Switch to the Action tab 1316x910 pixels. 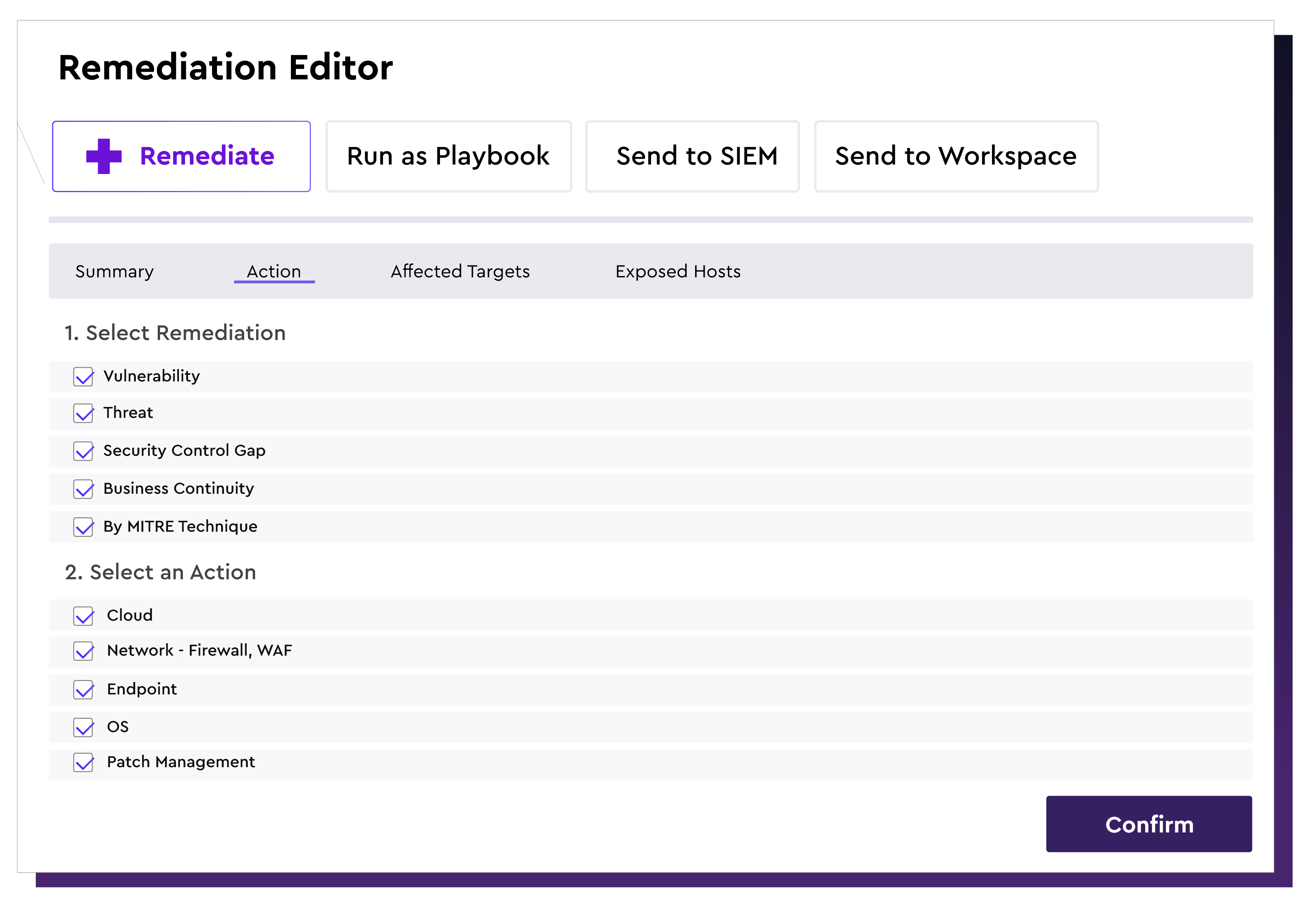click(274, 271)
